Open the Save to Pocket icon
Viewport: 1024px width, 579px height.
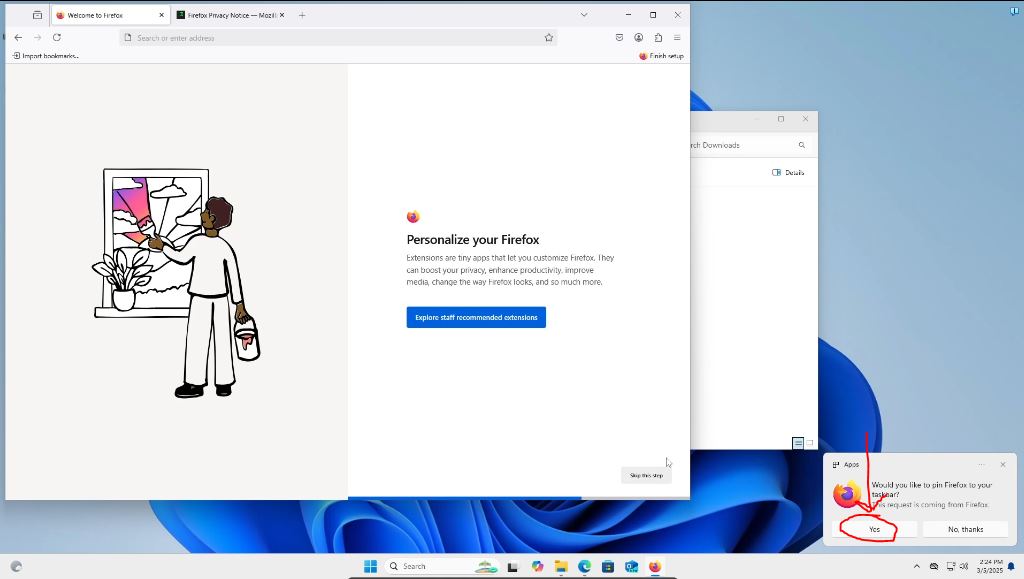point(619,38)
